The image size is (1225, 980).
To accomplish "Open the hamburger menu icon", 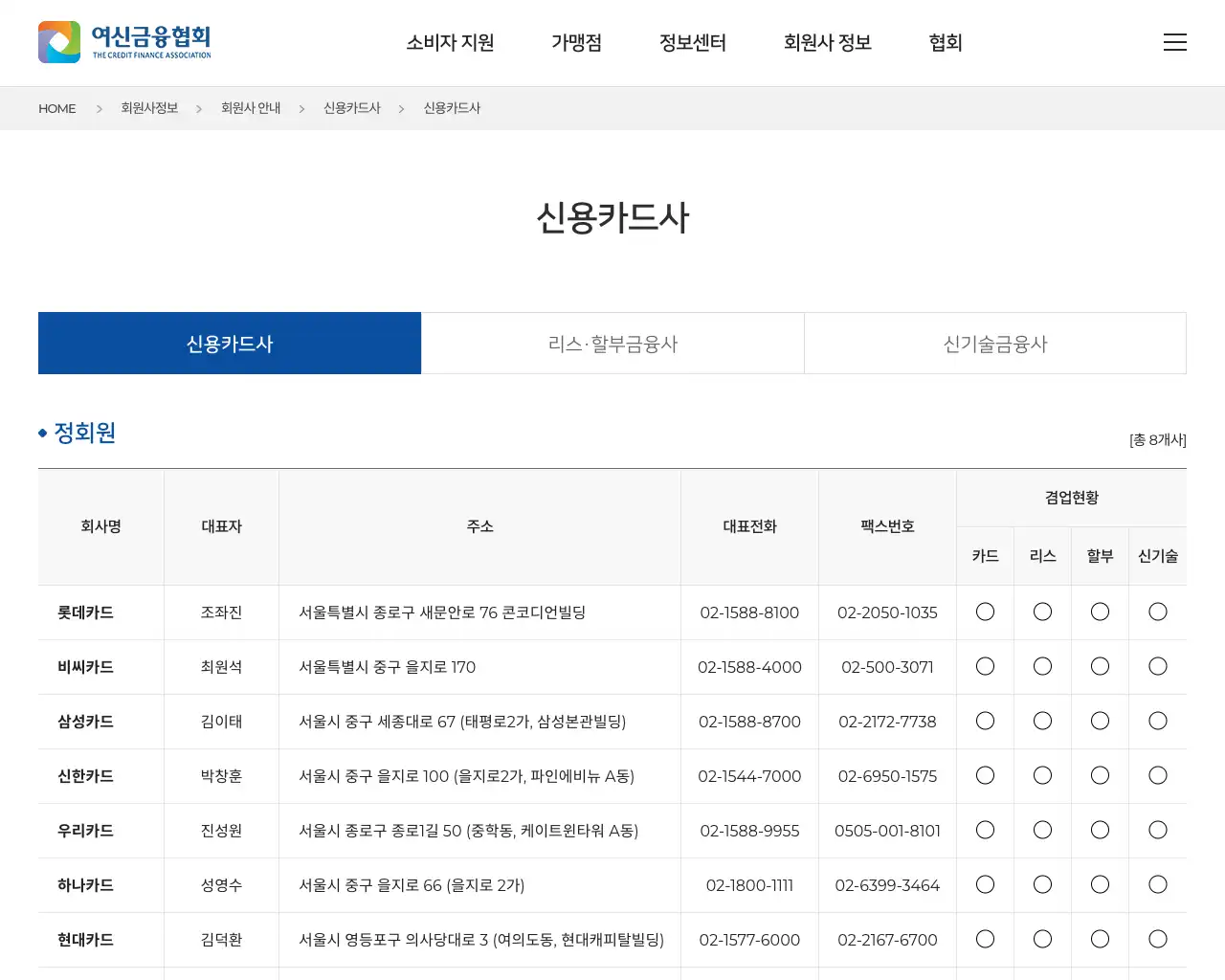I will click(x=1175, y=42).
